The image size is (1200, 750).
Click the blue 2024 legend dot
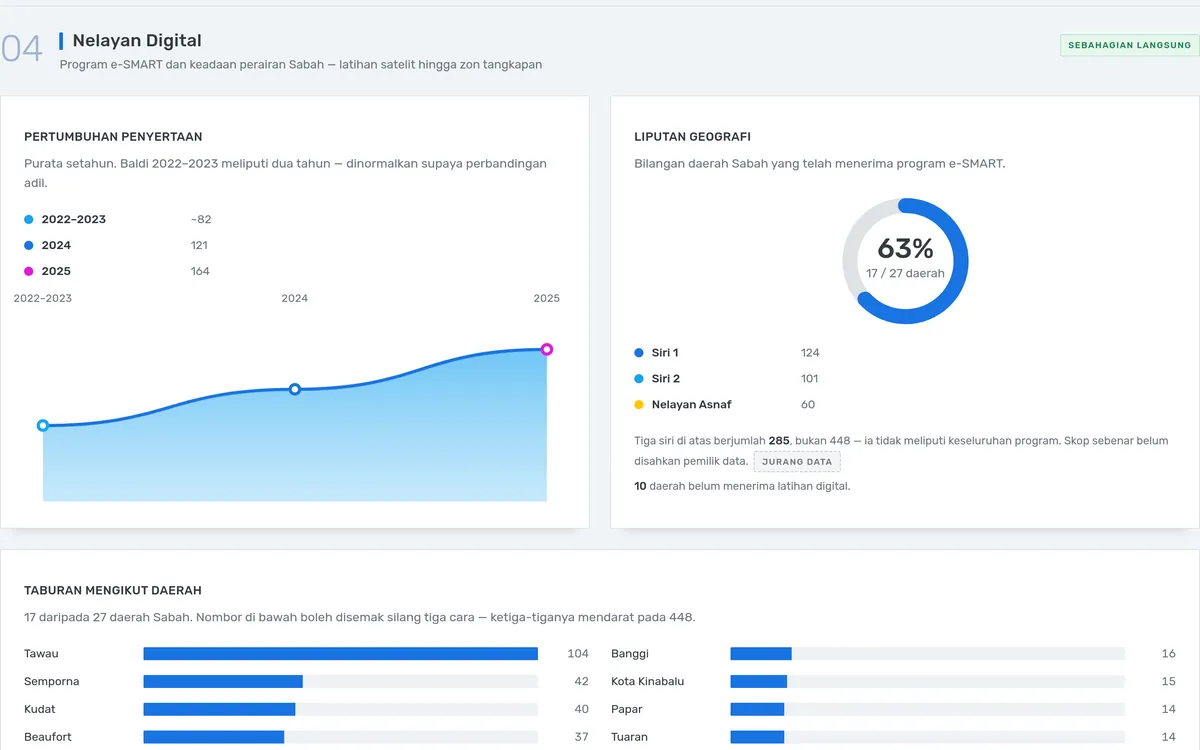[x=29, y=245]
